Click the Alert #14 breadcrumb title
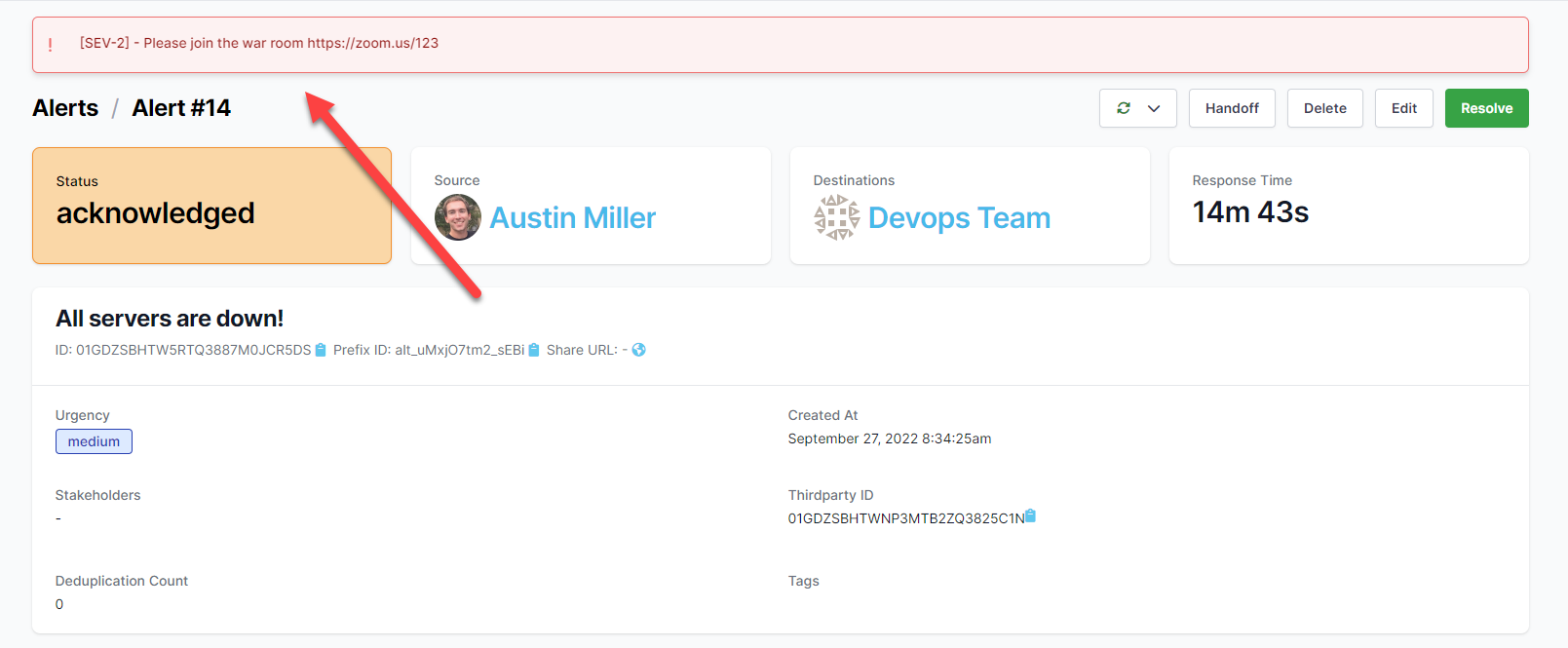1568x648 pixels. click(181, 108)
